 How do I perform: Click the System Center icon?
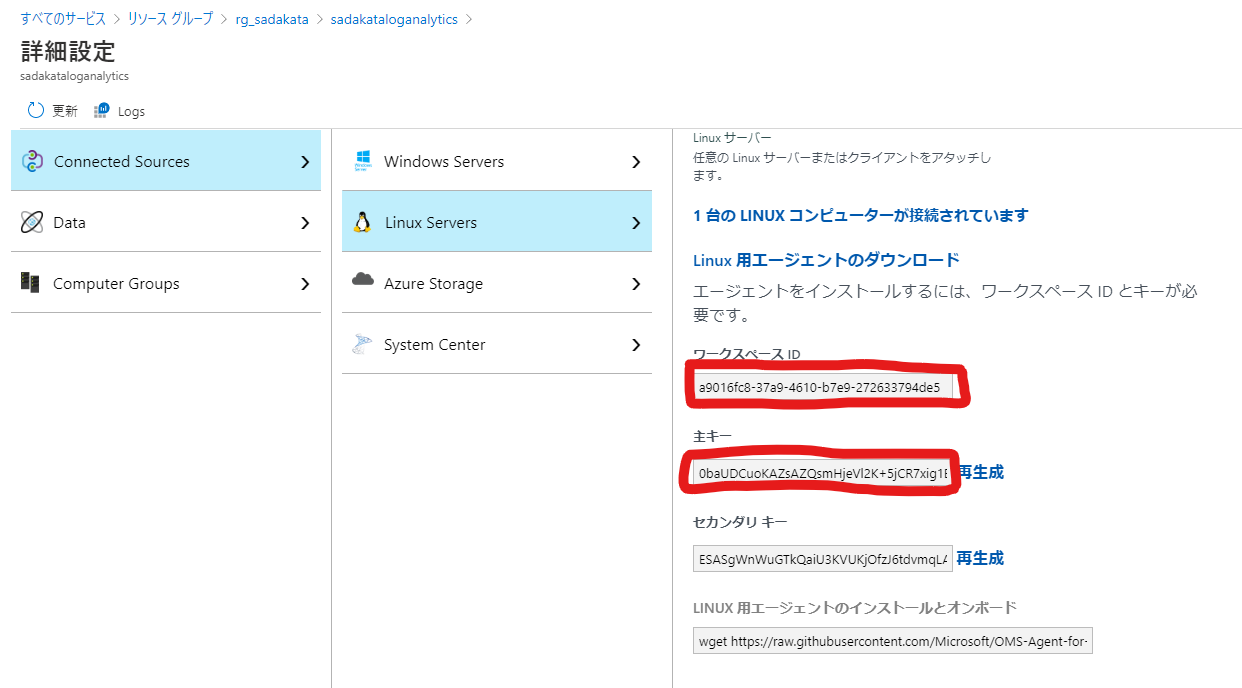point(362,344)
